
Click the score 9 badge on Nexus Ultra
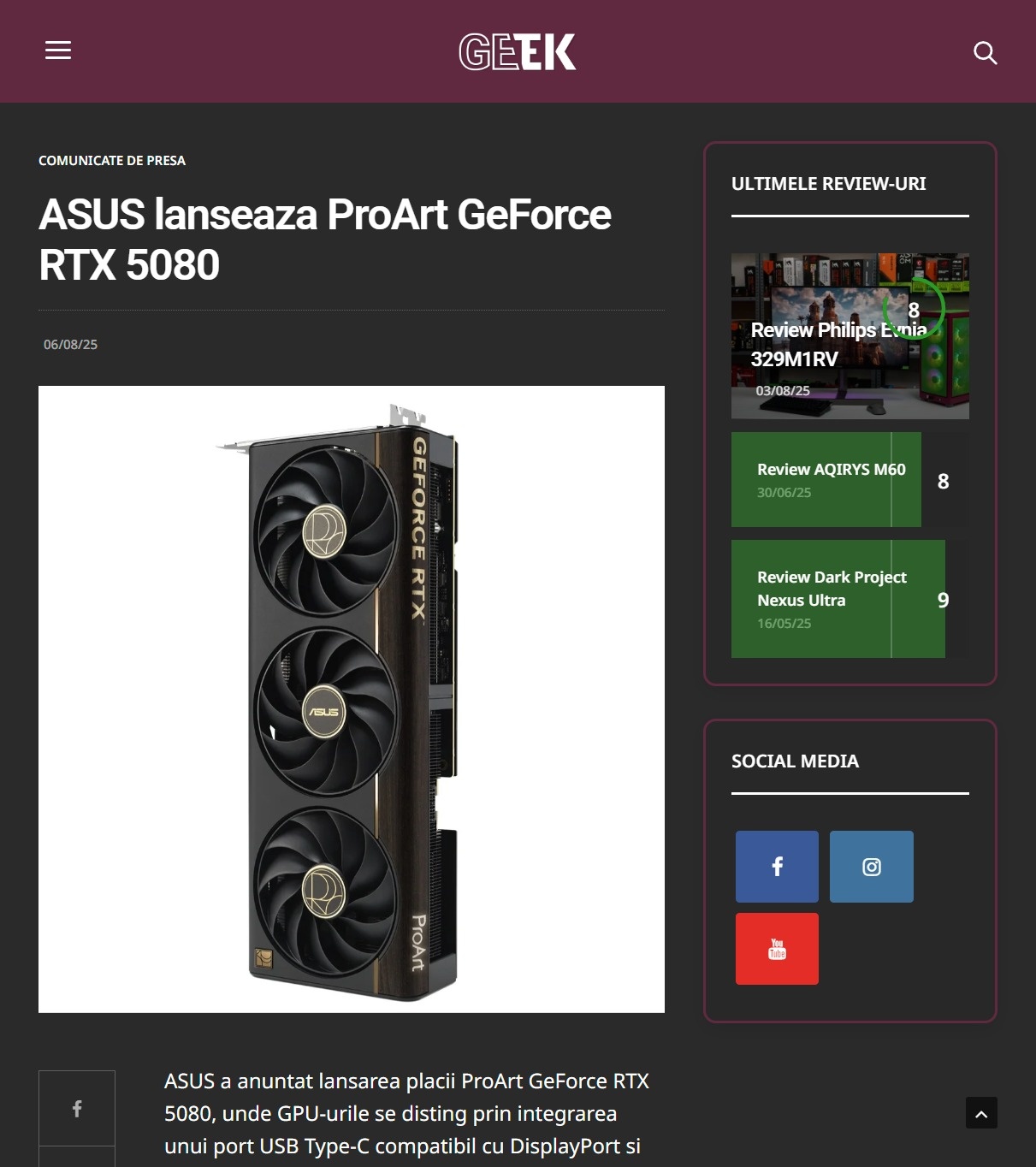pyautogui.click(x=943, y=600)
